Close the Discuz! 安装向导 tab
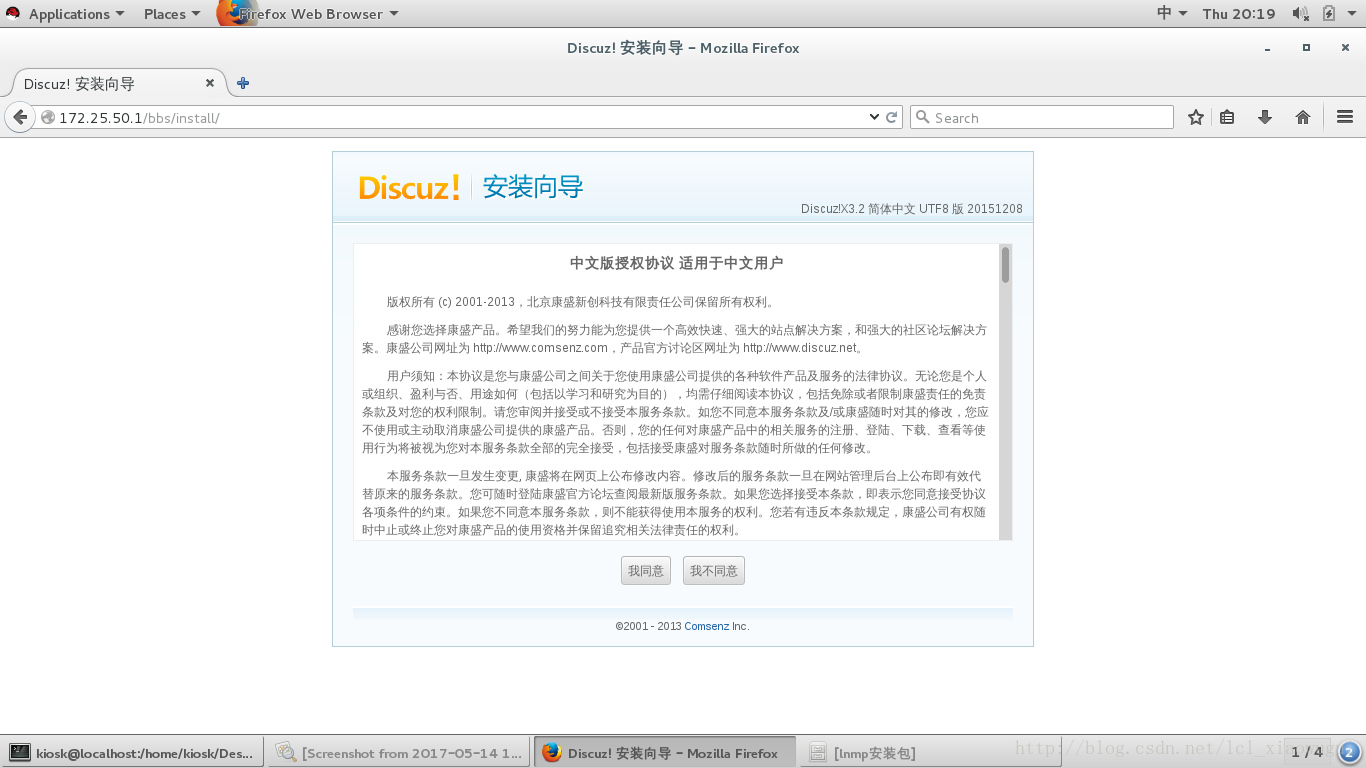The image size is (1366, 768). coord(210,83)
